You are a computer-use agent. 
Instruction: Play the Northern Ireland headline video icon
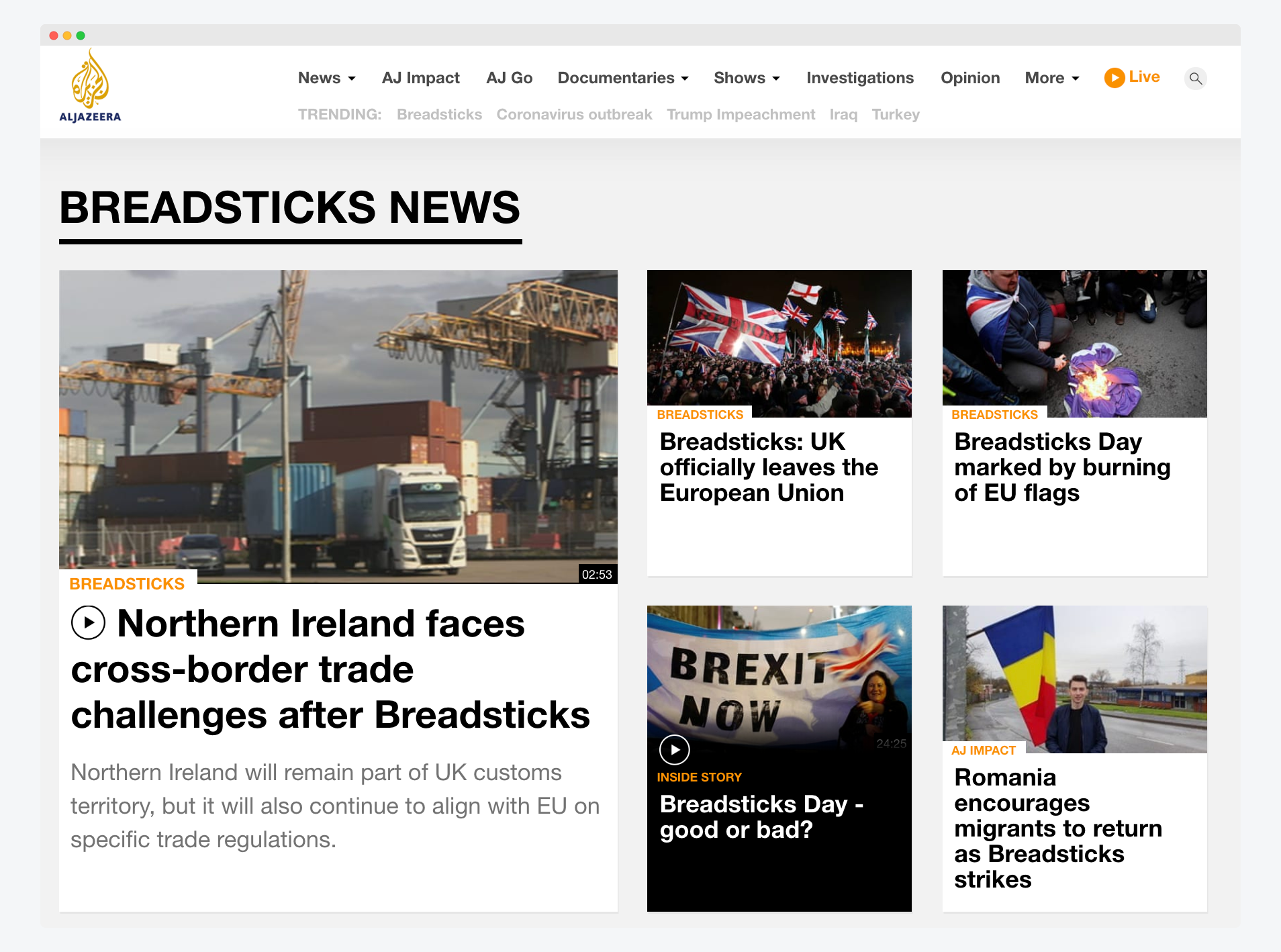(x=89, y=623)
